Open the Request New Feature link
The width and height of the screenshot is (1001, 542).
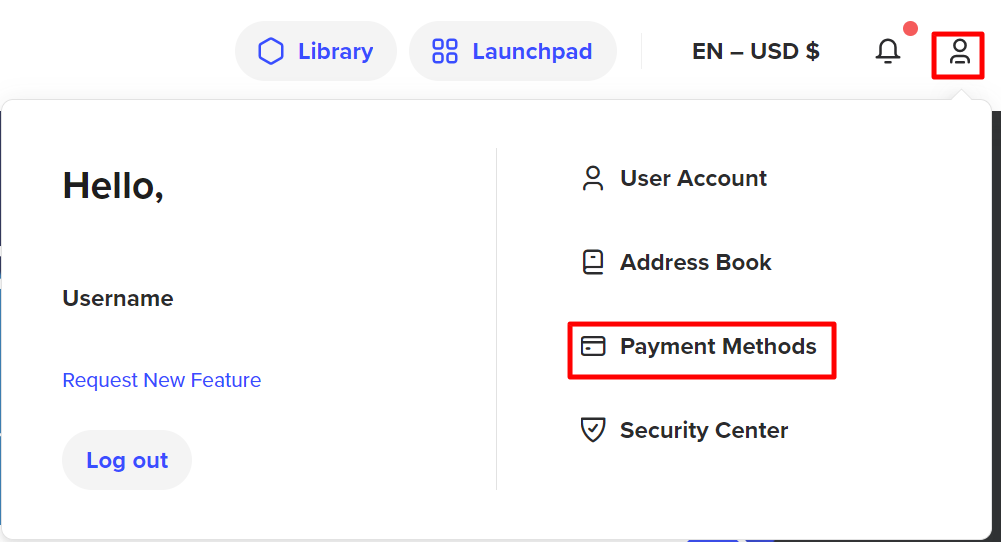click(162, 380)
